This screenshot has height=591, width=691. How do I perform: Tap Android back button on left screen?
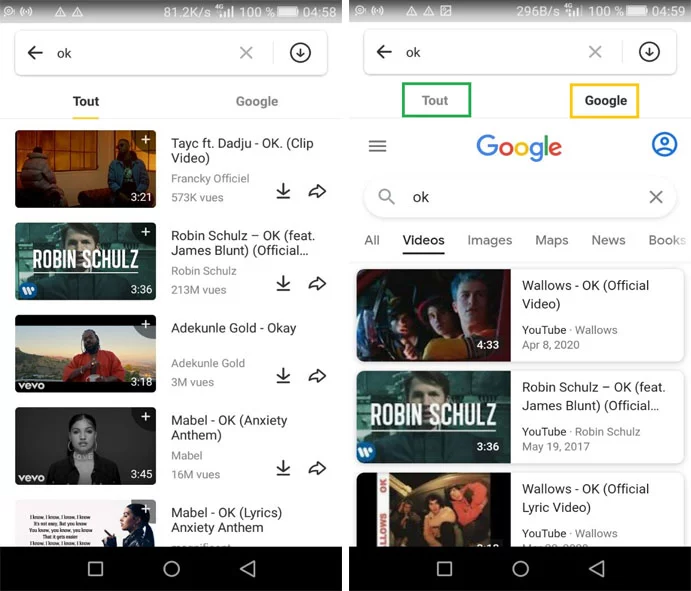click(248, 569)
